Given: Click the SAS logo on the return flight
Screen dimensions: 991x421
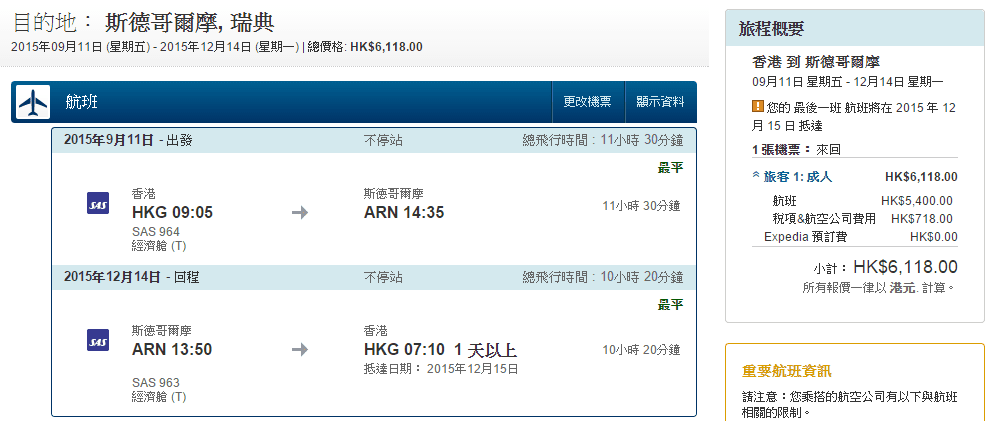Looking at the screenshot, I should click(x=98, y=341).
